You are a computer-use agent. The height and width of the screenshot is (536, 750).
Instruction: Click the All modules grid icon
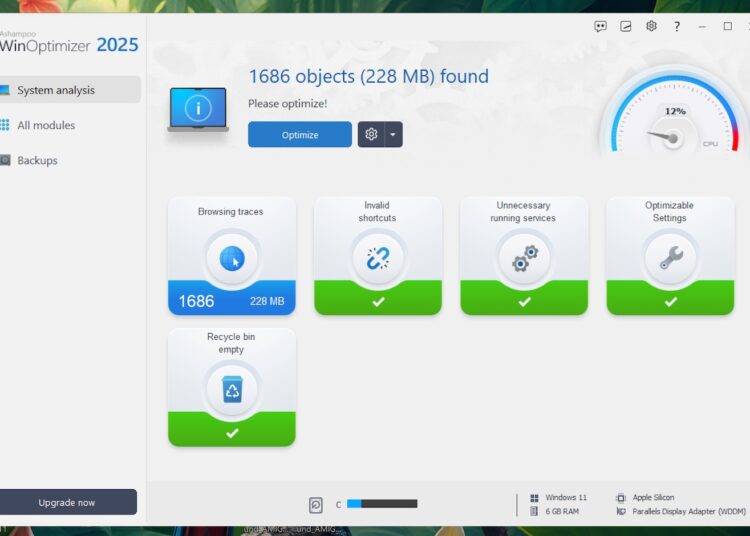click(x=5, y=125)
